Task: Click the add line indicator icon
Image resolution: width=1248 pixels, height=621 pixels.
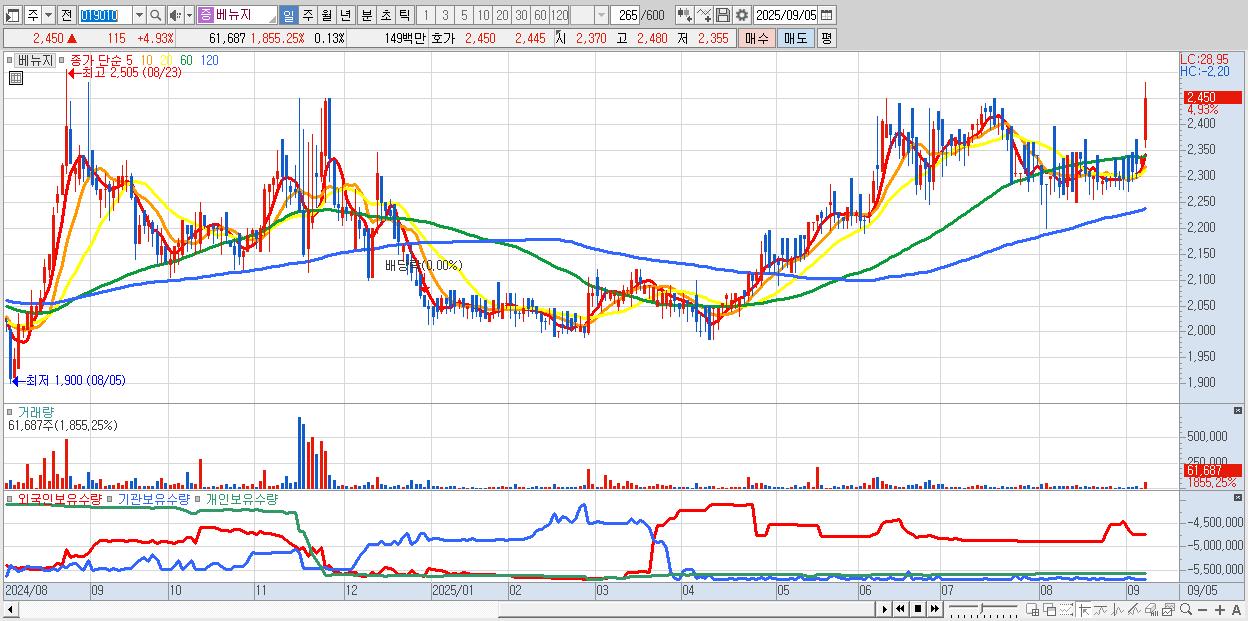Action: tap(704, 15)
